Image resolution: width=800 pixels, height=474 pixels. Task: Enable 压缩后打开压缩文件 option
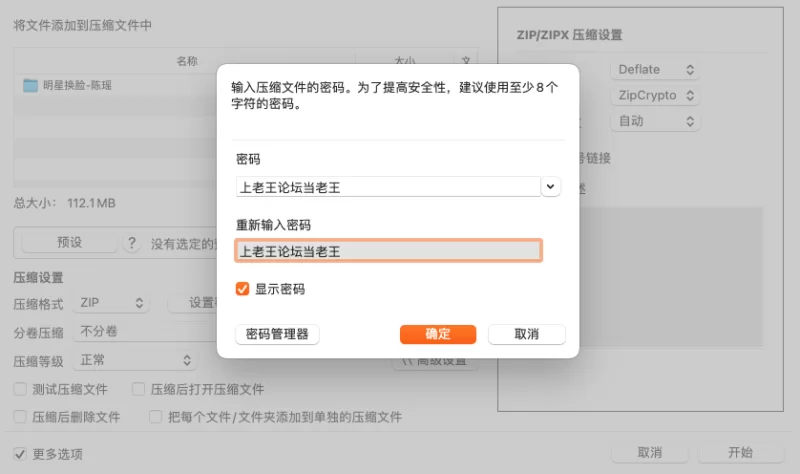[x=140, y=389]
